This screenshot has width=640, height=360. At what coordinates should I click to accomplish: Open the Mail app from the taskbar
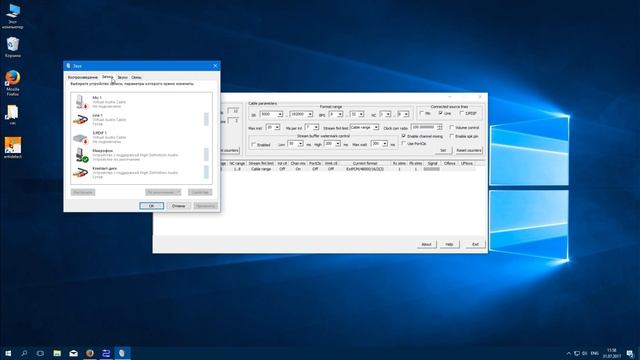73,353
